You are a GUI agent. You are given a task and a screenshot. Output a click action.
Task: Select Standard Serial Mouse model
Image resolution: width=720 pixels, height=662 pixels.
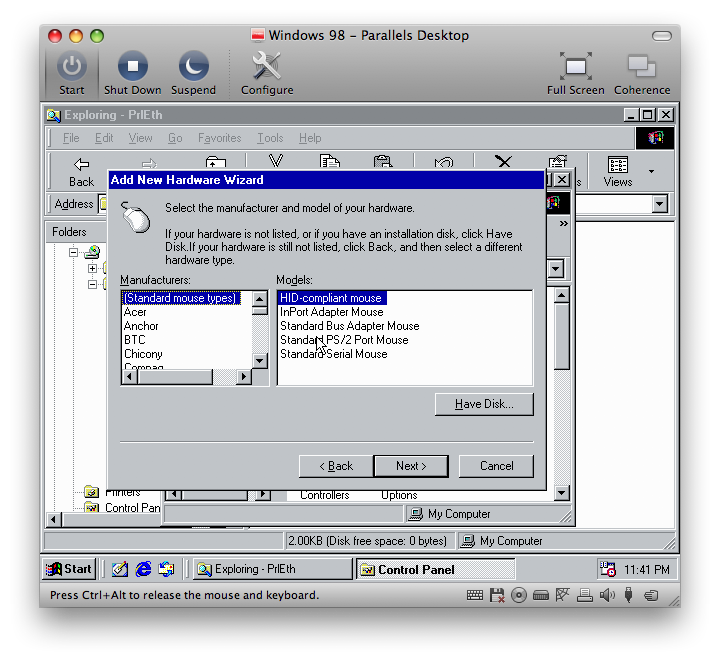pyautogui.click(x=333, y=354)
